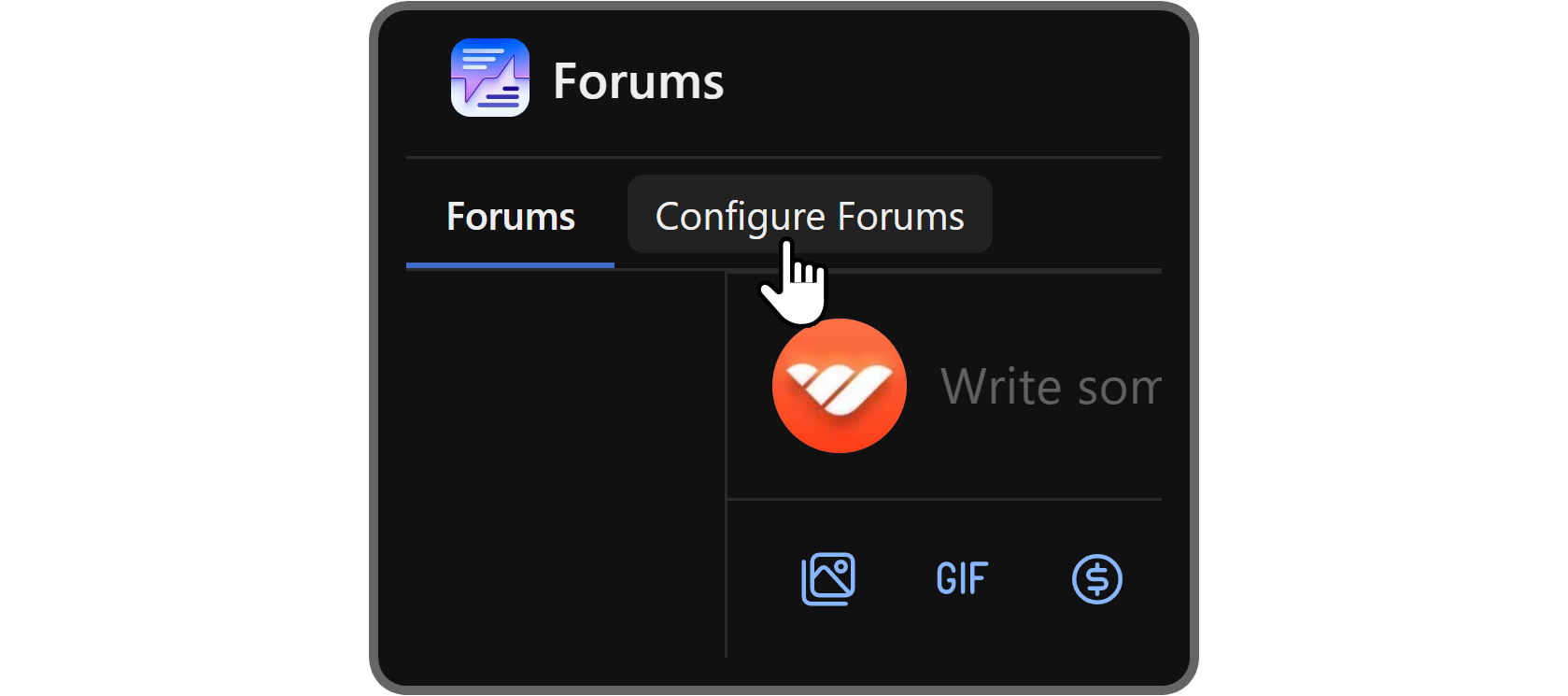This screenshot has height=696, width=1568.
Task: Attach a photo using the gallery icon
Action: (827, 579)
